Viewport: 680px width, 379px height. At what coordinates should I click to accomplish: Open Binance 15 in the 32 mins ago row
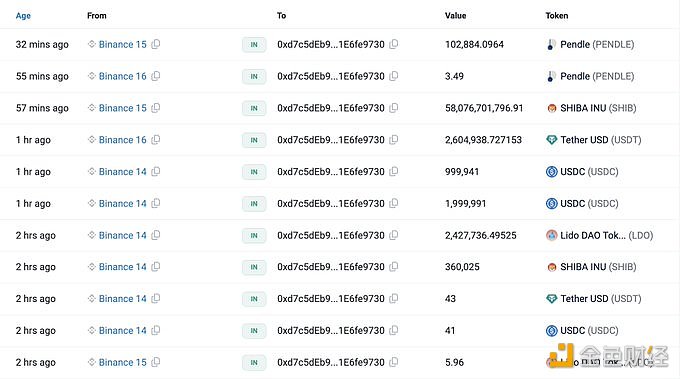(123, 44)
